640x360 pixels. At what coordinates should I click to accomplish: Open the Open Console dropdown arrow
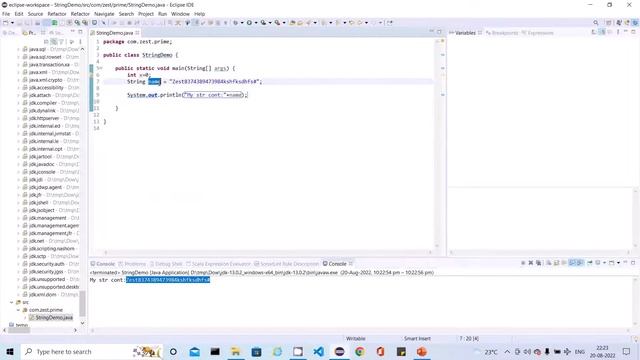coord(618,263)
